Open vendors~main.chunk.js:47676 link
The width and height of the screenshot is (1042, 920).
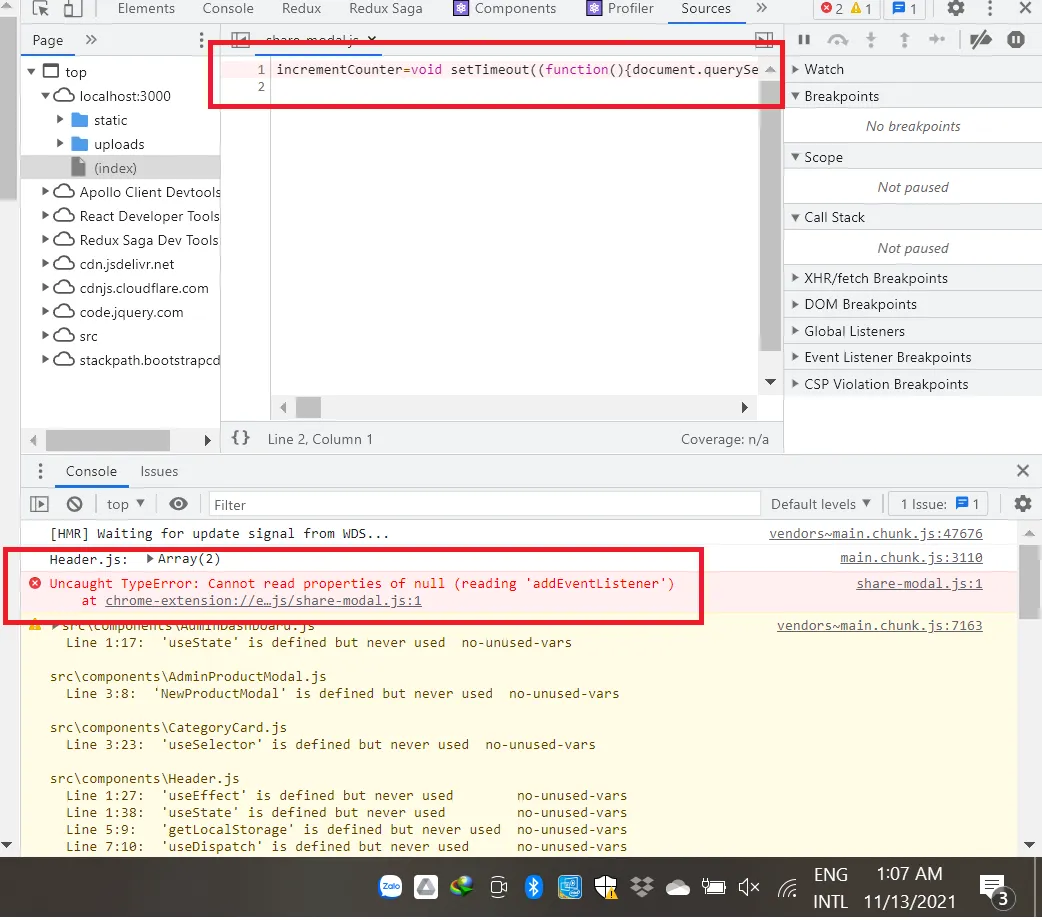pyautogui.click(x=875, y=533)
